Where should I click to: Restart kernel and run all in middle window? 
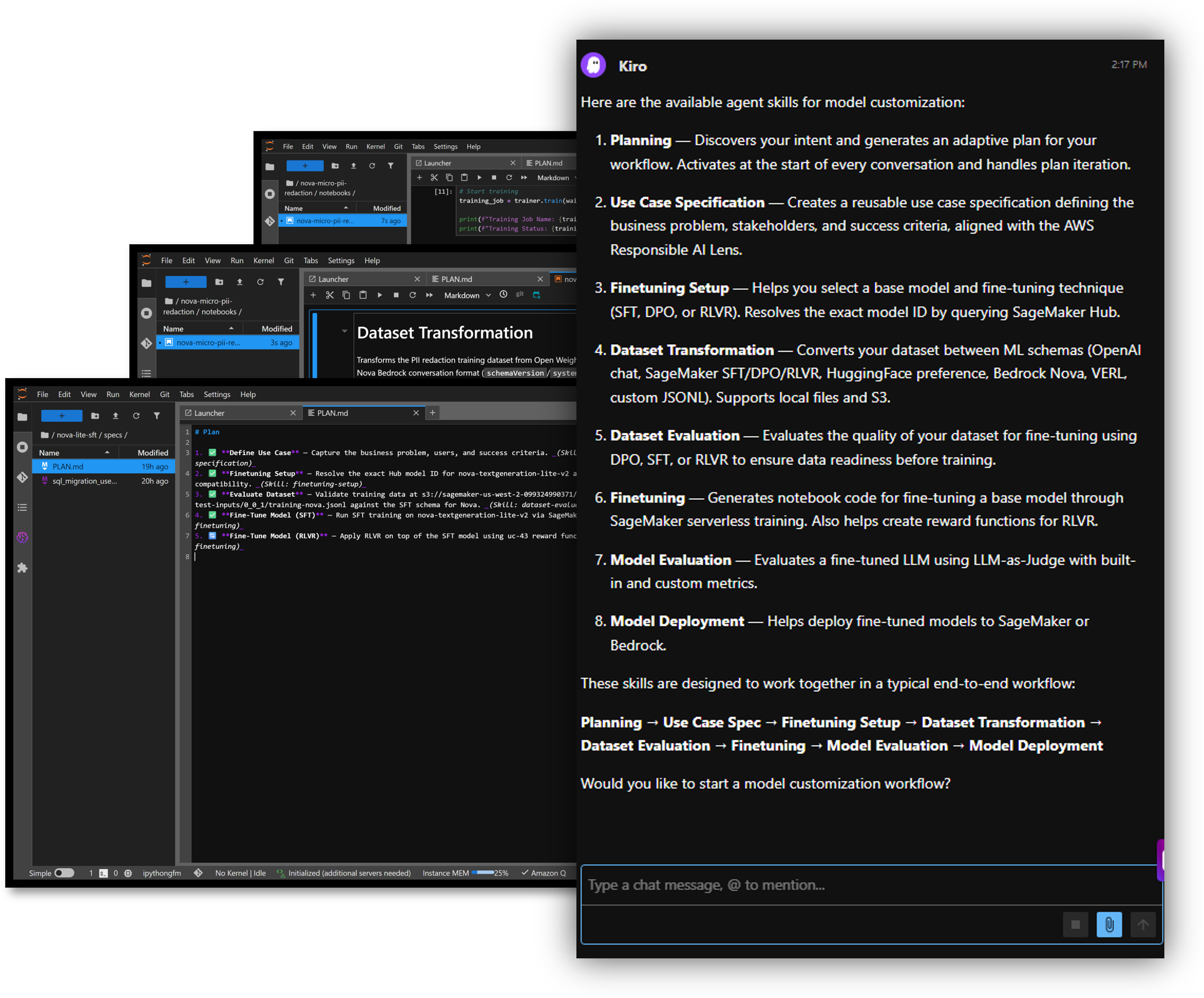click(429, 295)
